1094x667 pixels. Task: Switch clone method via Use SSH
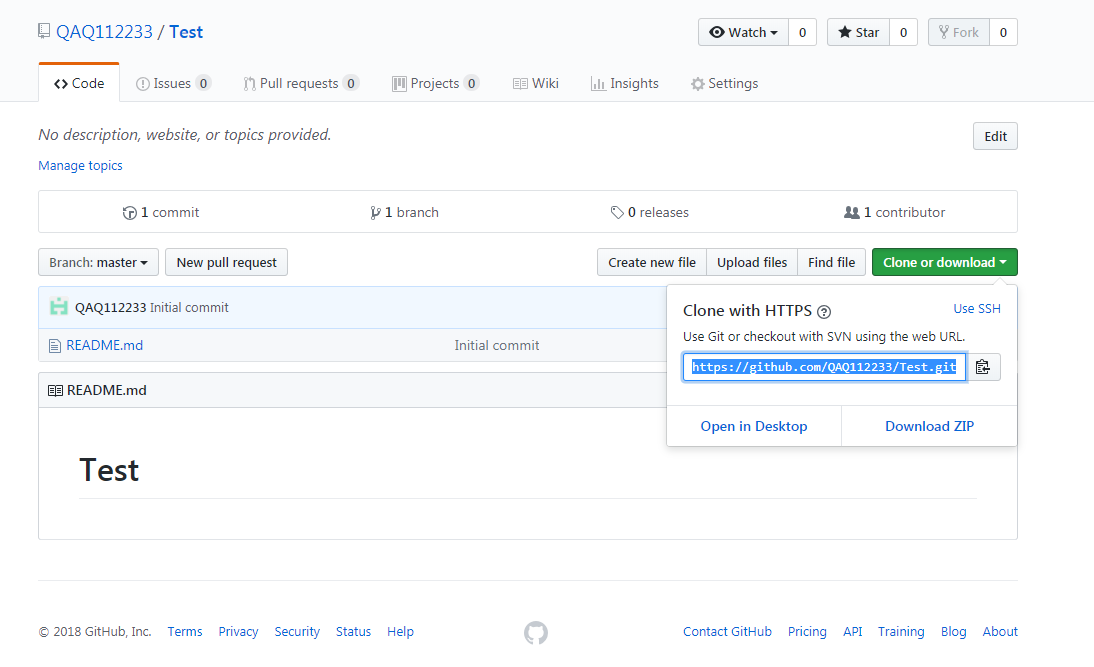click(977, 309)
